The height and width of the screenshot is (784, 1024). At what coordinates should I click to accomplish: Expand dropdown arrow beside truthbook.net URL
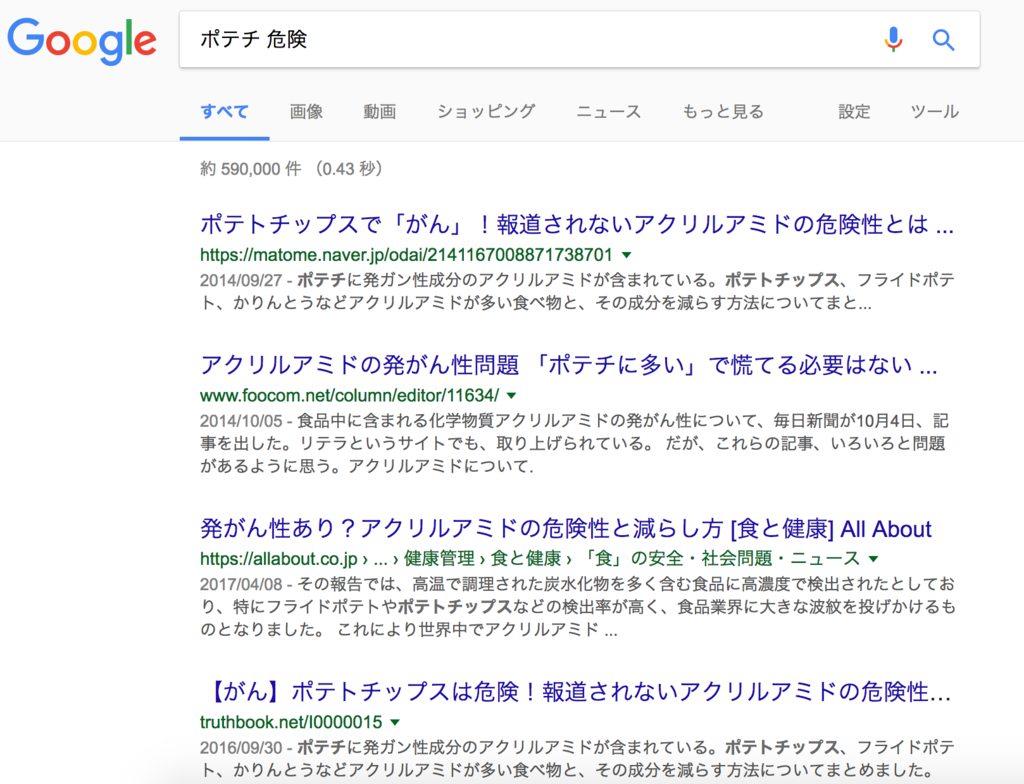pyautogui.click(x=394, y=722)
